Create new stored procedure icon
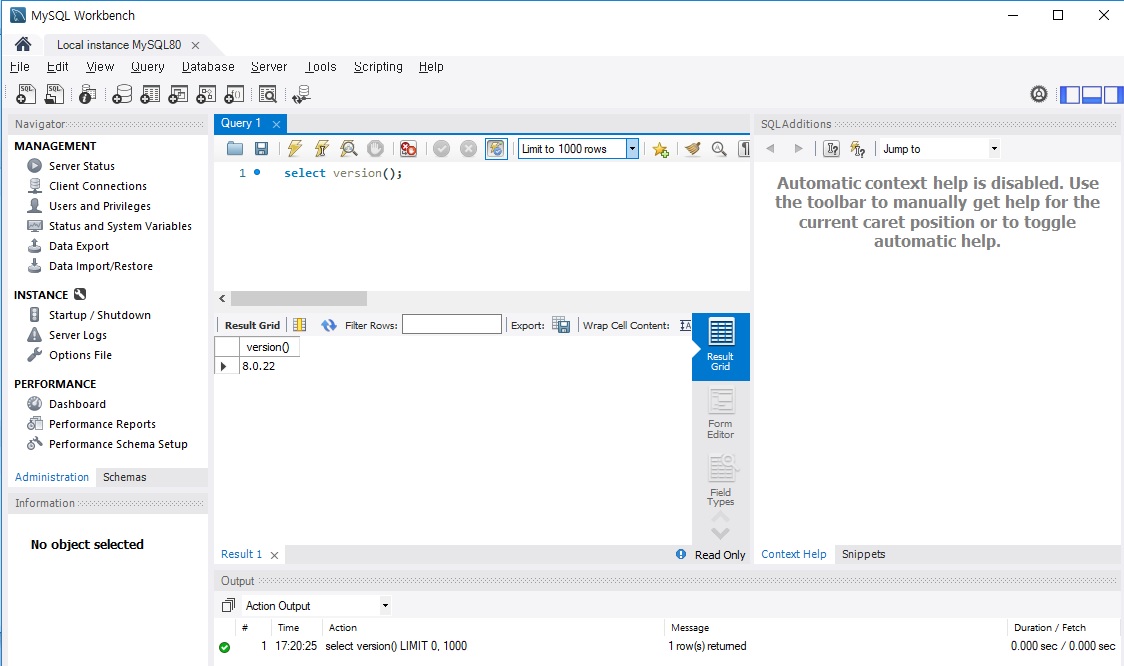 (206, 94)
